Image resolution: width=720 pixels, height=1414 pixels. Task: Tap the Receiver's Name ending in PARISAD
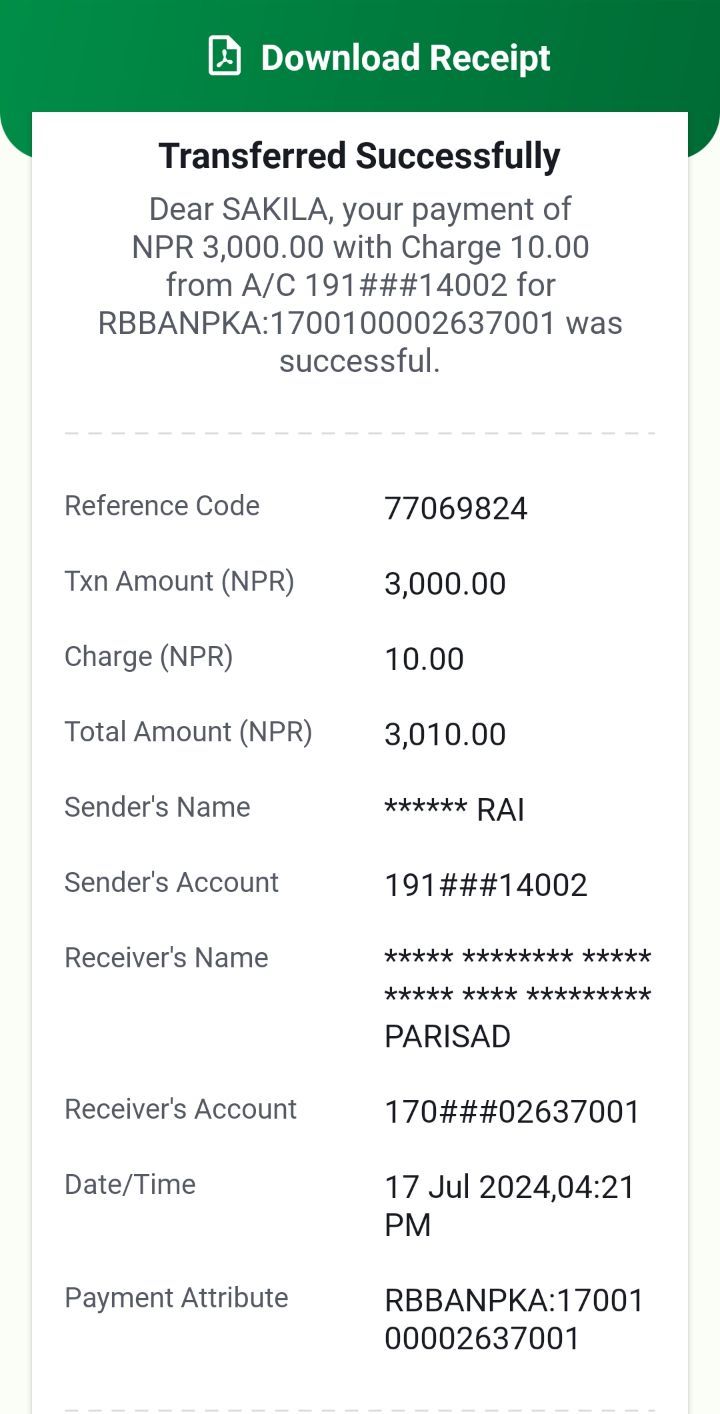point(518,997)
